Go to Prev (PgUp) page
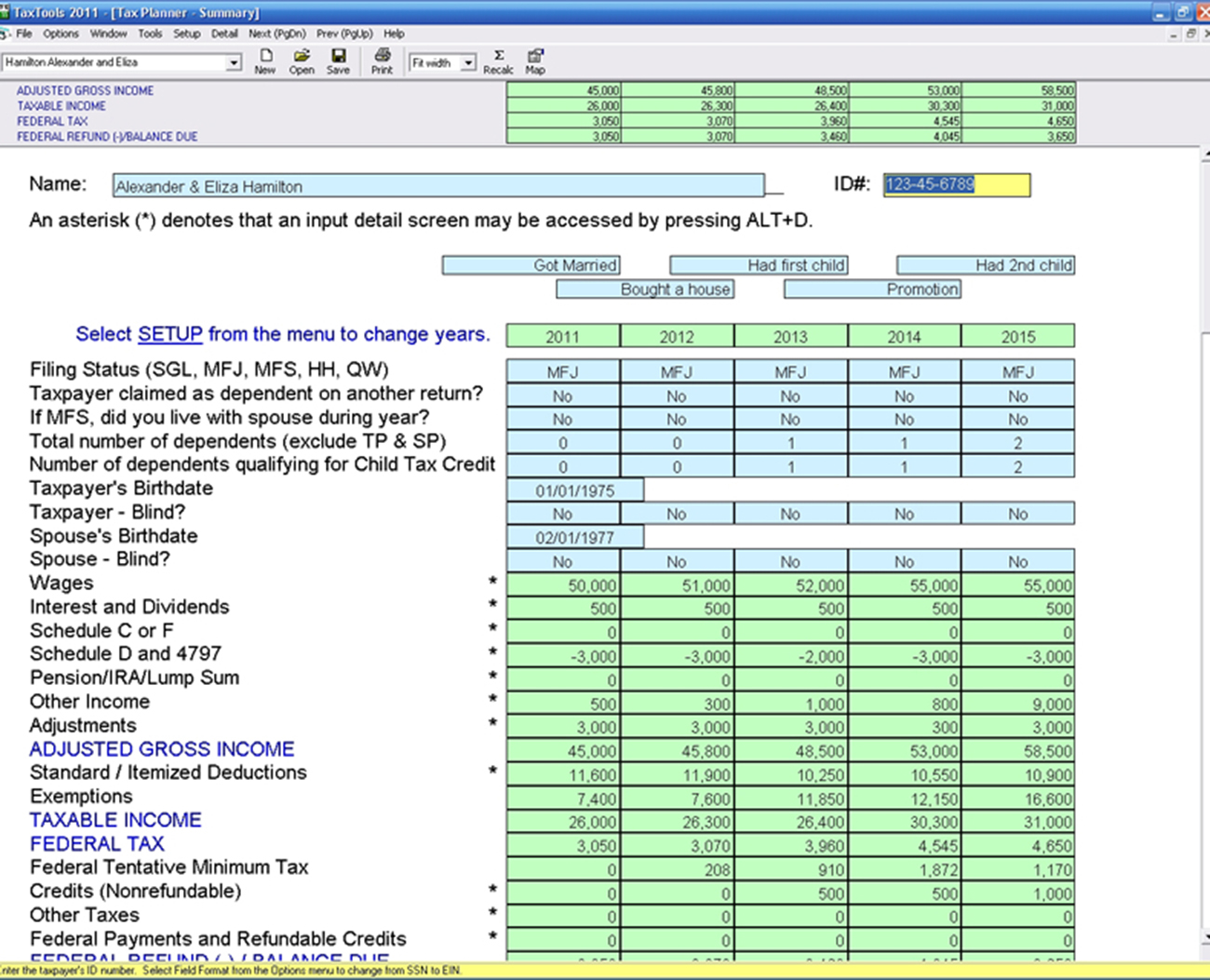Screen dimensions: 1210x980 344,34
